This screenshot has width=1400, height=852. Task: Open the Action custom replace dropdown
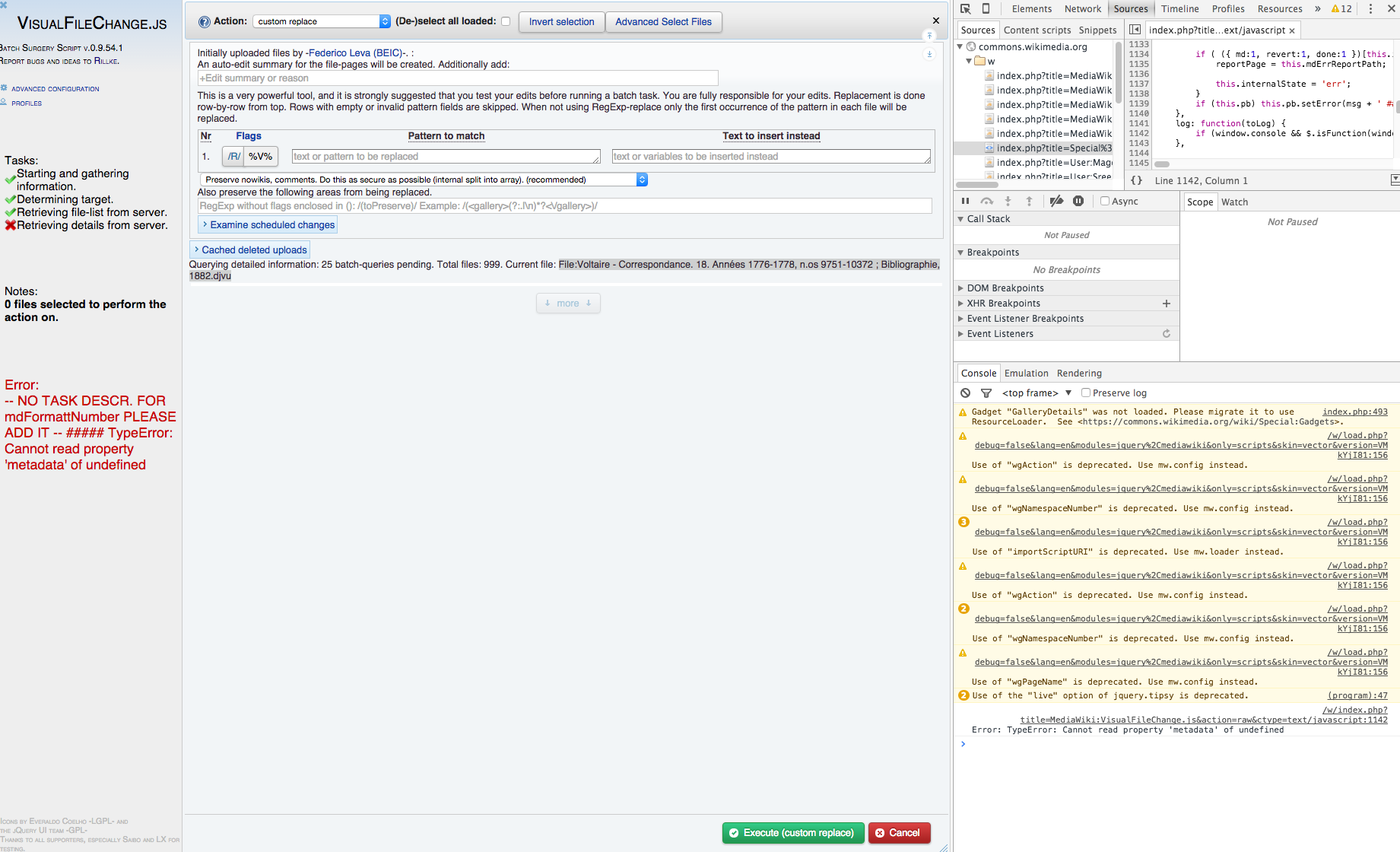click(322, 21)
